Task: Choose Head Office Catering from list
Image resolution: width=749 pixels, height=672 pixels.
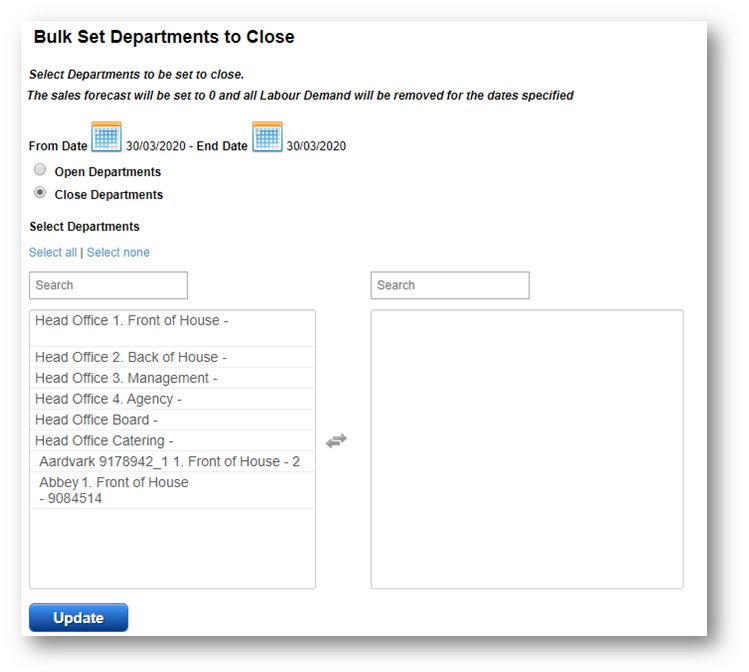Action: click(104, 441)
